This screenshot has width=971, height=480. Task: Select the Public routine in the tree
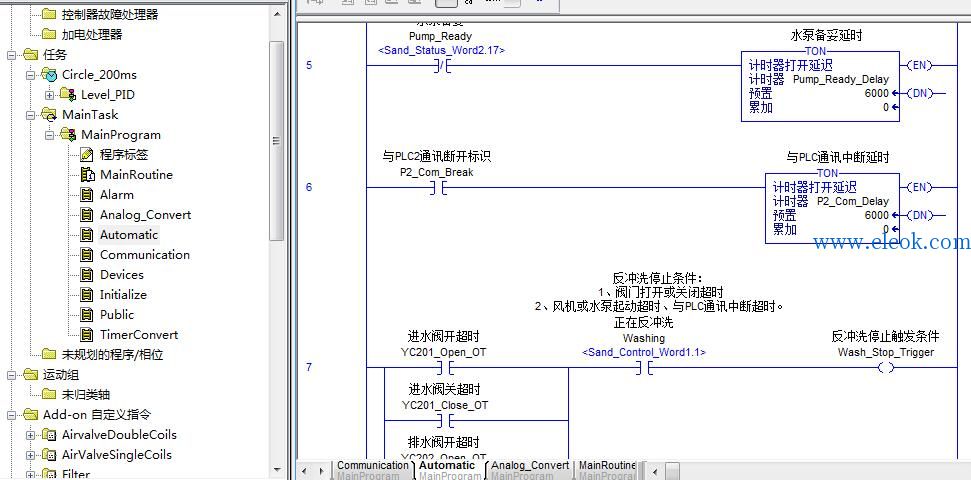[x=117, y=315]
